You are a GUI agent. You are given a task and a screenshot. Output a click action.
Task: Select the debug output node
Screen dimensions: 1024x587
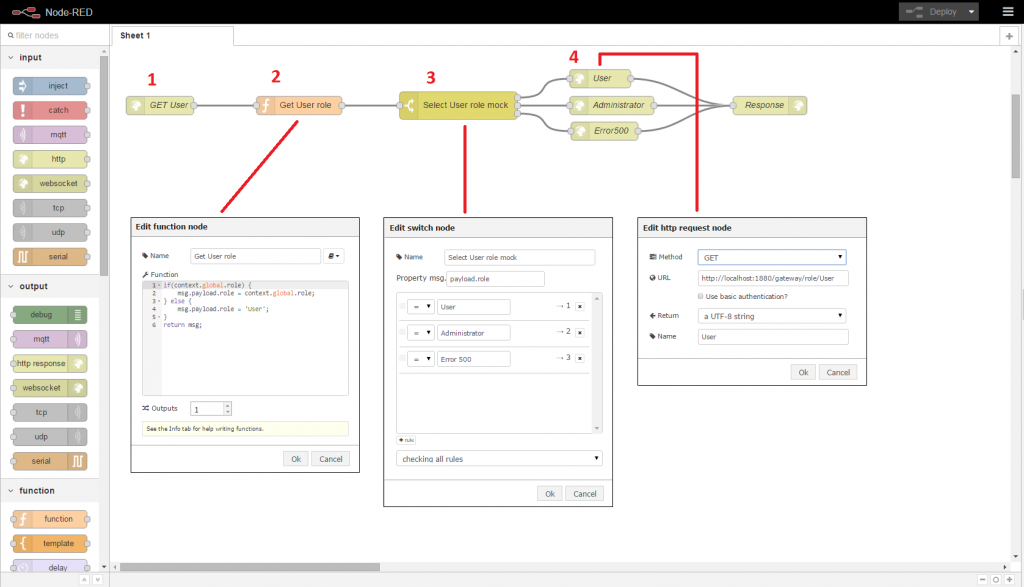50,315
